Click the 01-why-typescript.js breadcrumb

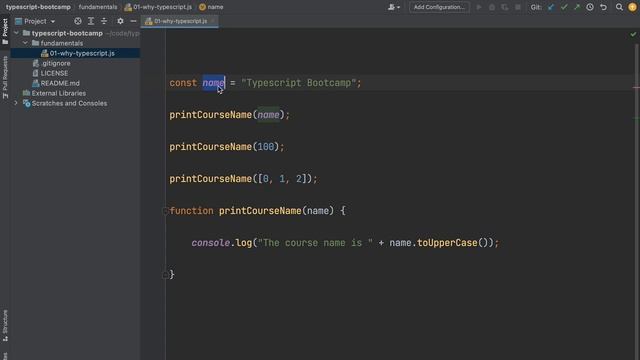(158, 7)
